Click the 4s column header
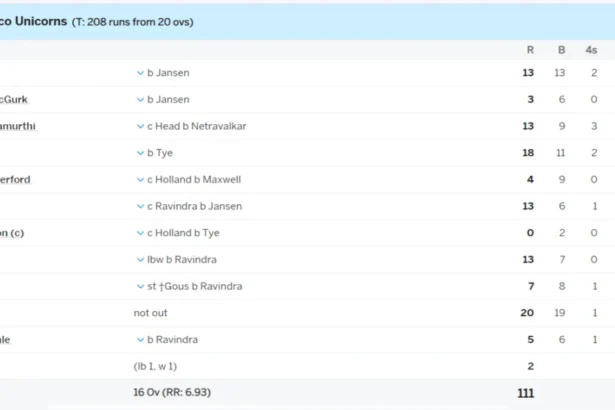Viewport: 615px width, 410px height. pyautogui.click(x=591, y=50)
